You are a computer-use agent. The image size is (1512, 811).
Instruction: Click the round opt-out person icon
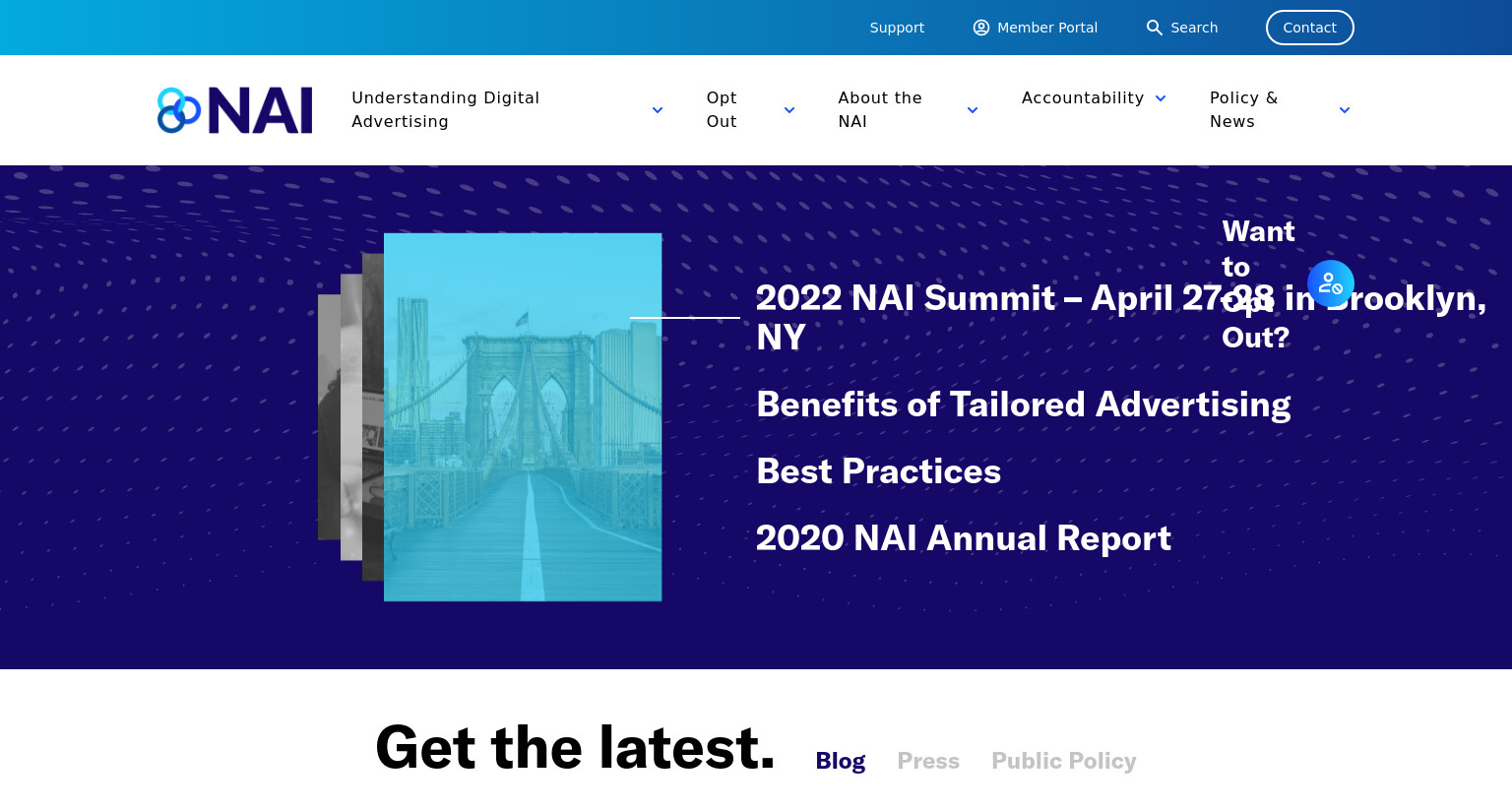1331,283
